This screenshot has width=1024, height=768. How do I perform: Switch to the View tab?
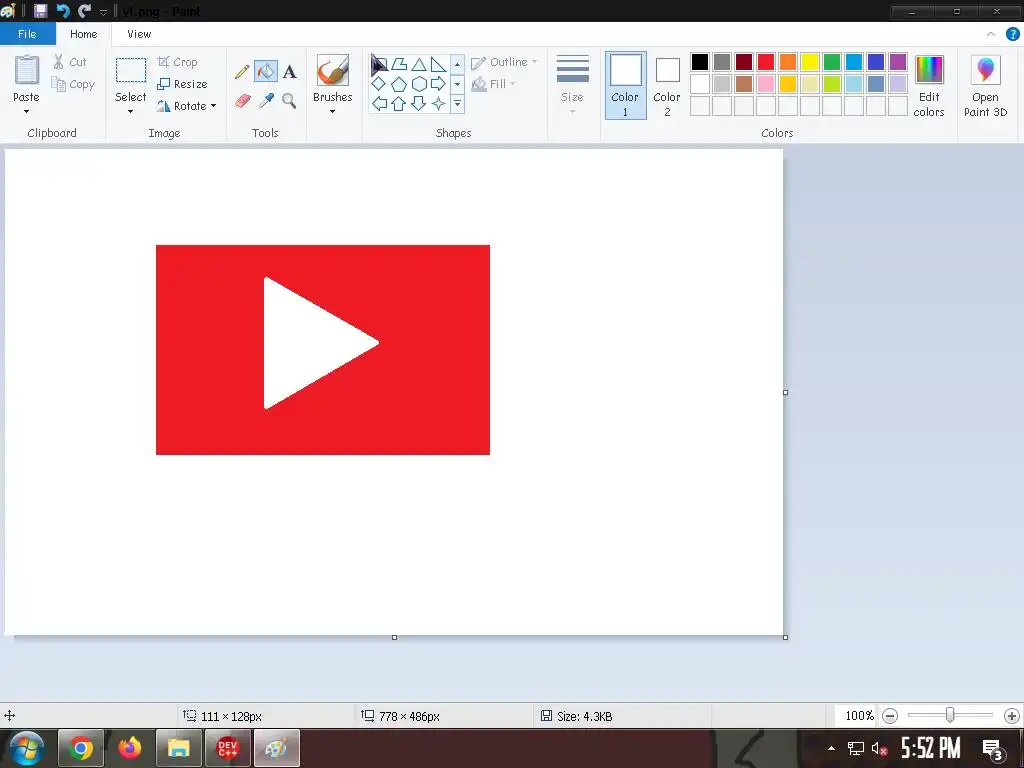click(x=139, y=34)
